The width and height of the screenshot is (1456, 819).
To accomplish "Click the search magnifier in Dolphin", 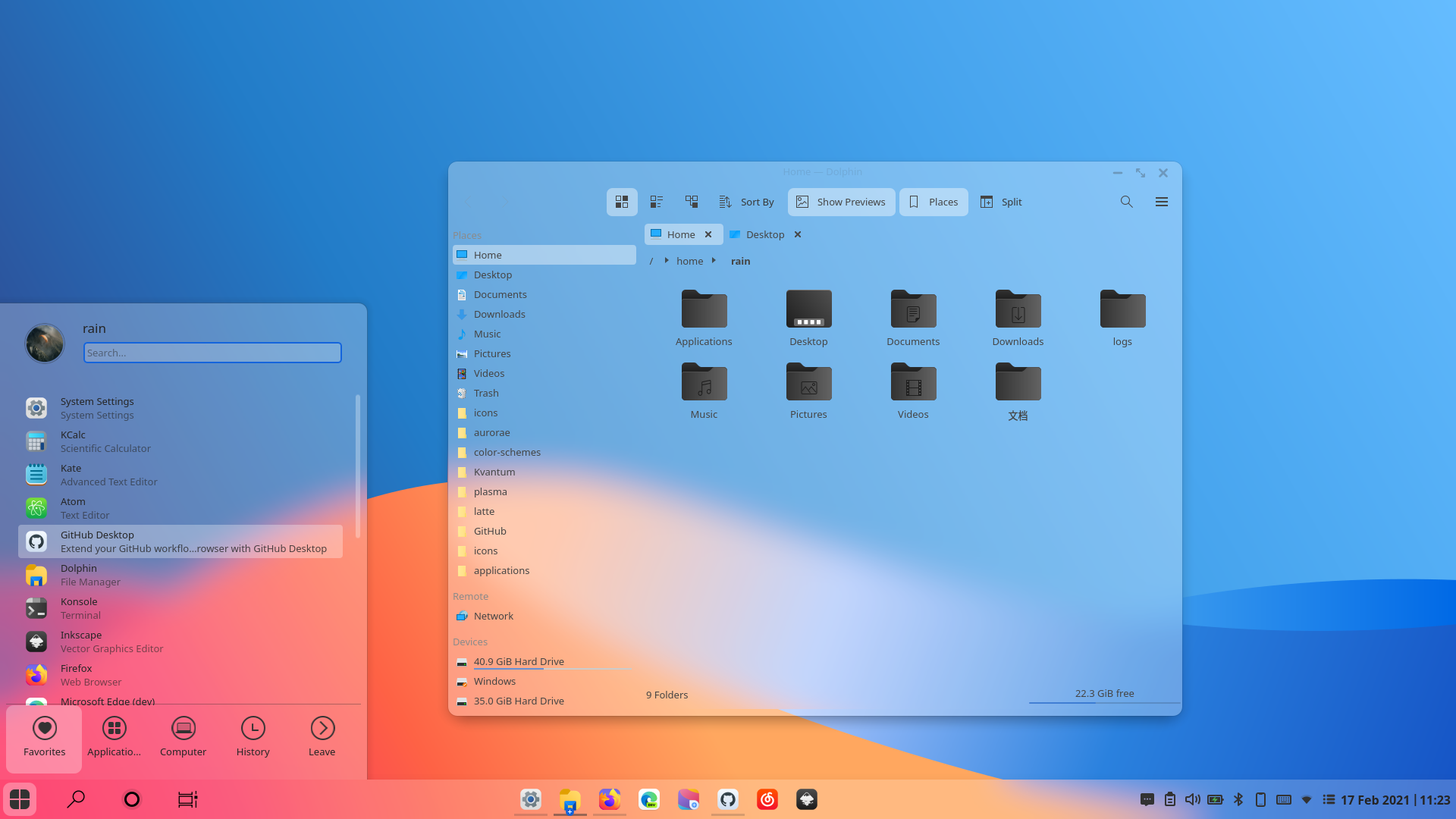I will coord(1127,202).
